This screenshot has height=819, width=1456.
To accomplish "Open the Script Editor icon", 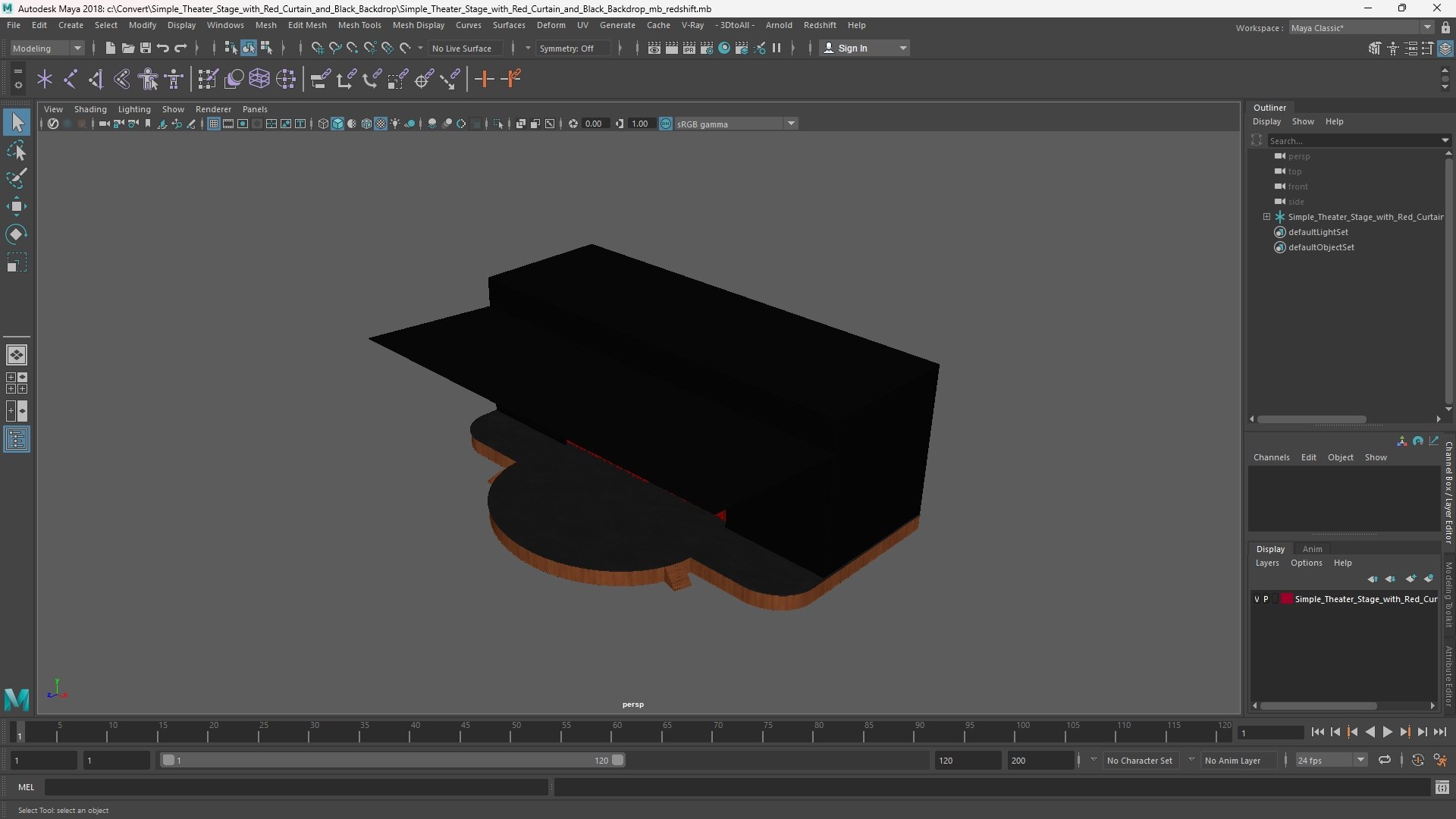I will pos(1442,788).
